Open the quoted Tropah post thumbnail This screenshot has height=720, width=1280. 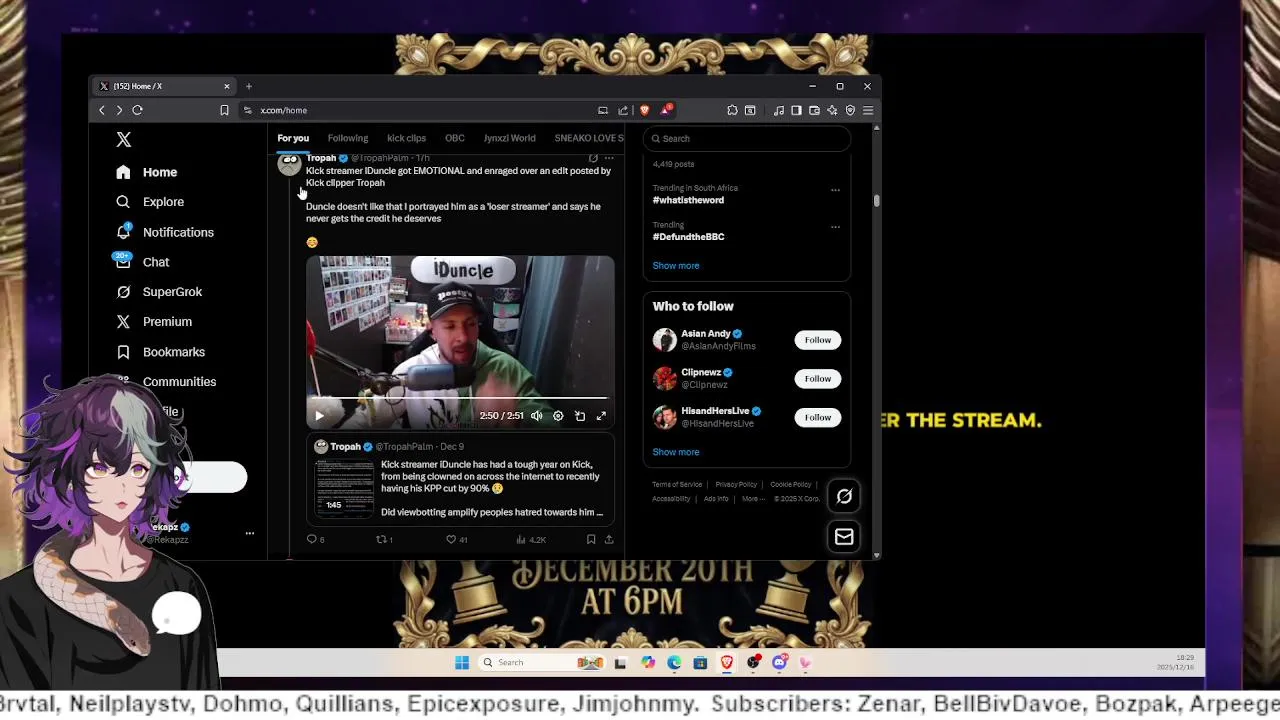345,489
